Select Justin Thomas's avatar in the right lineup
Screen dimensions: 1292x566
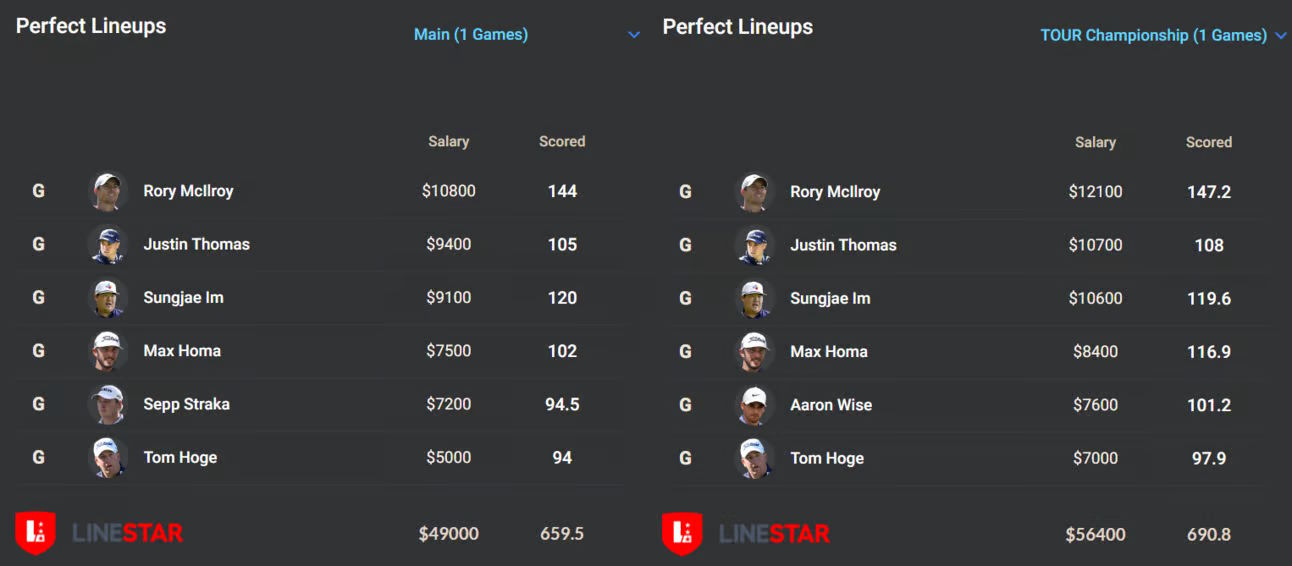click(x=754, y=245)
